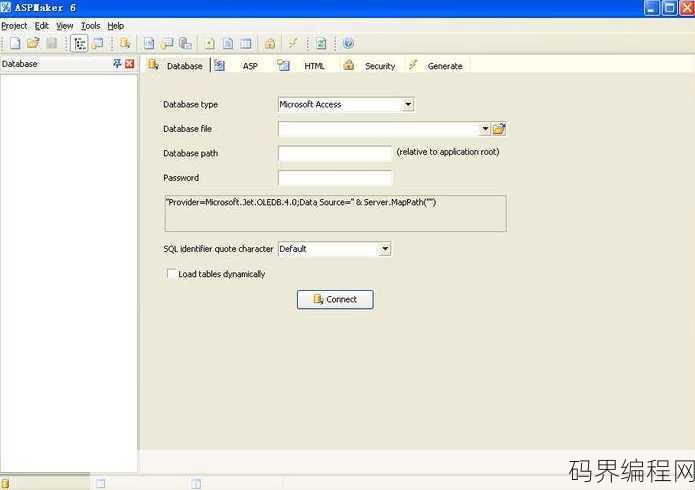
Task: Pin the Database side panel
Action: pos(117,63)
